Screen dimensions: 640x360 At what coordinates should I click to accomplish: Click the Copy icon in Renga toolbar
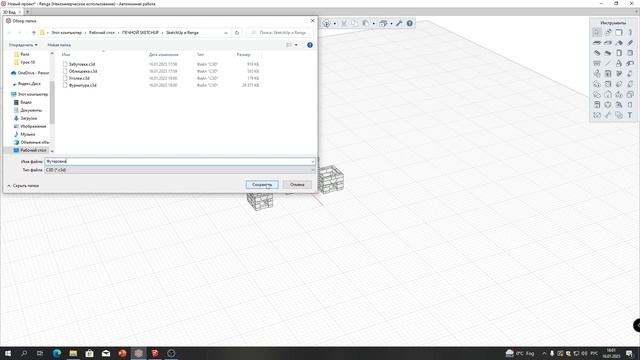354,23
